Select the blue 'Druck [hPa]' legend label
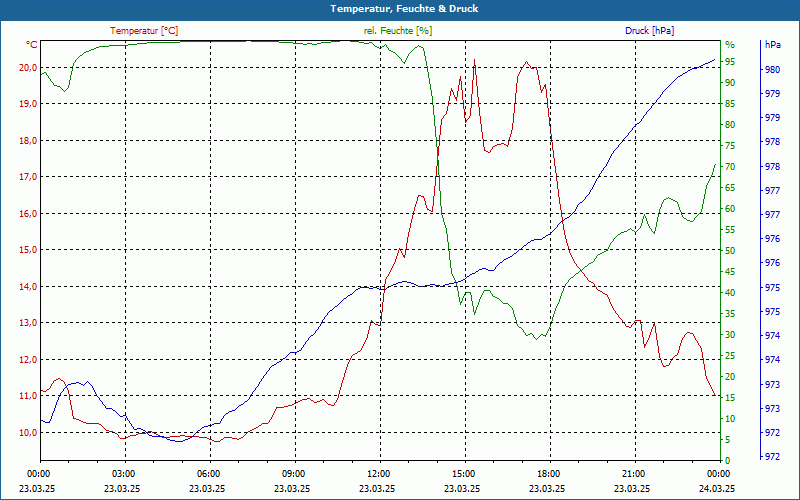 649,31
